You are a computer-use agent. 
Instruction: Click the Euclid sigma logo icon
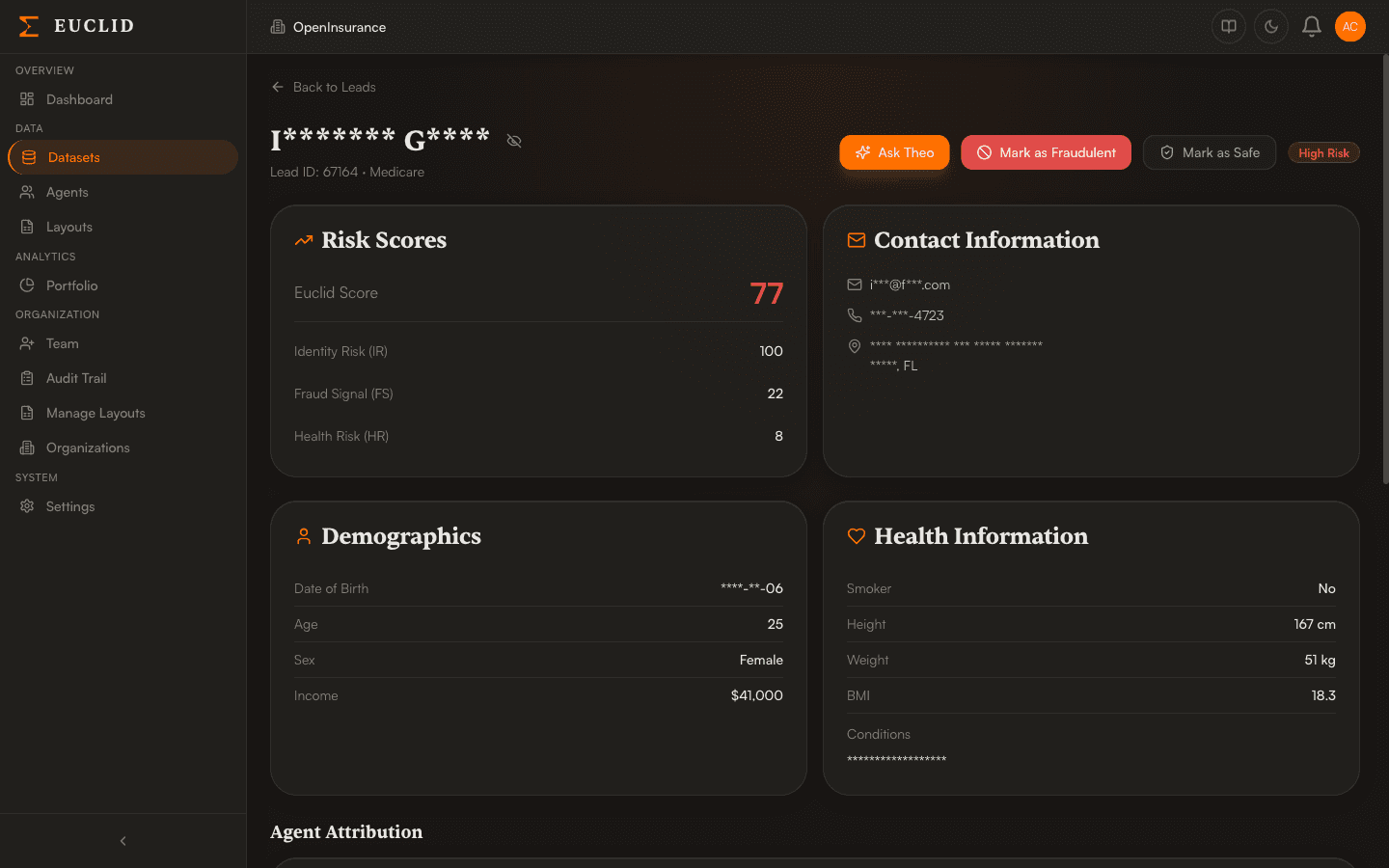pos(29,26)
